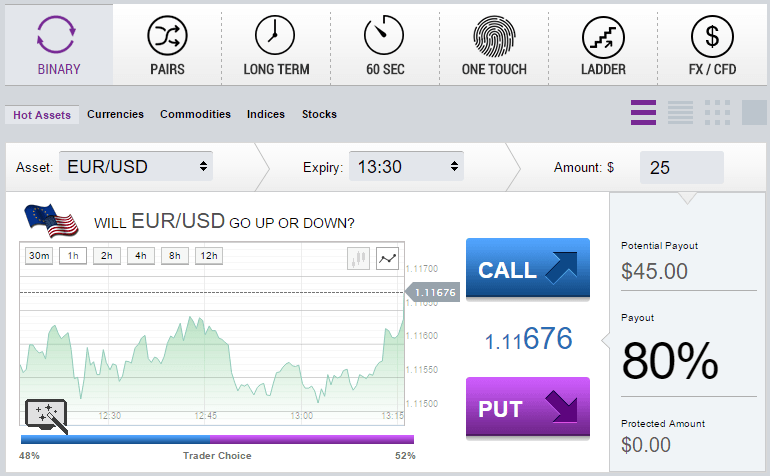
Task: Click the 1.11676 price tag on chart
Action: tap(433, 292)
